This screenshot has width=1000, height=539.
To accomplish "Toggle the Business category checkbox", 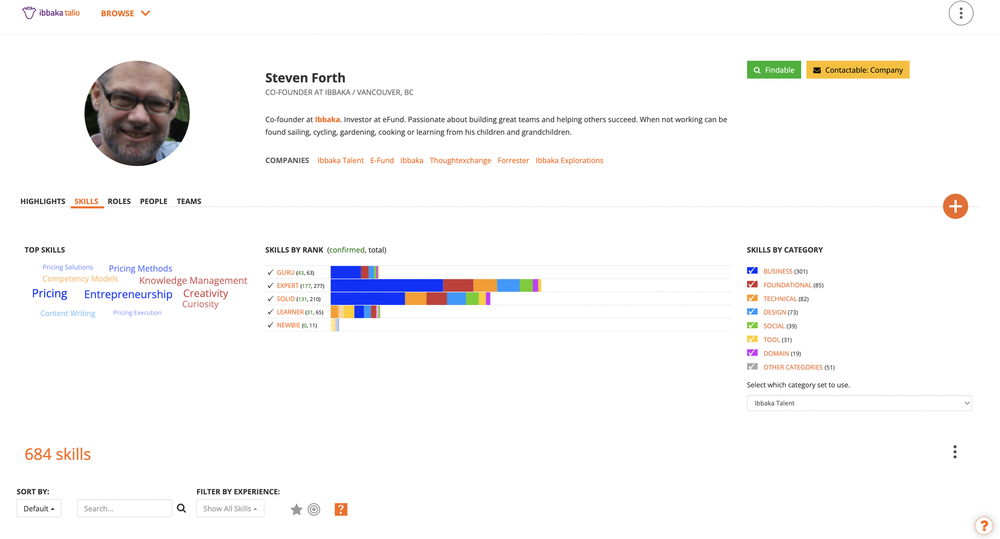I will [x=752, y=270].
